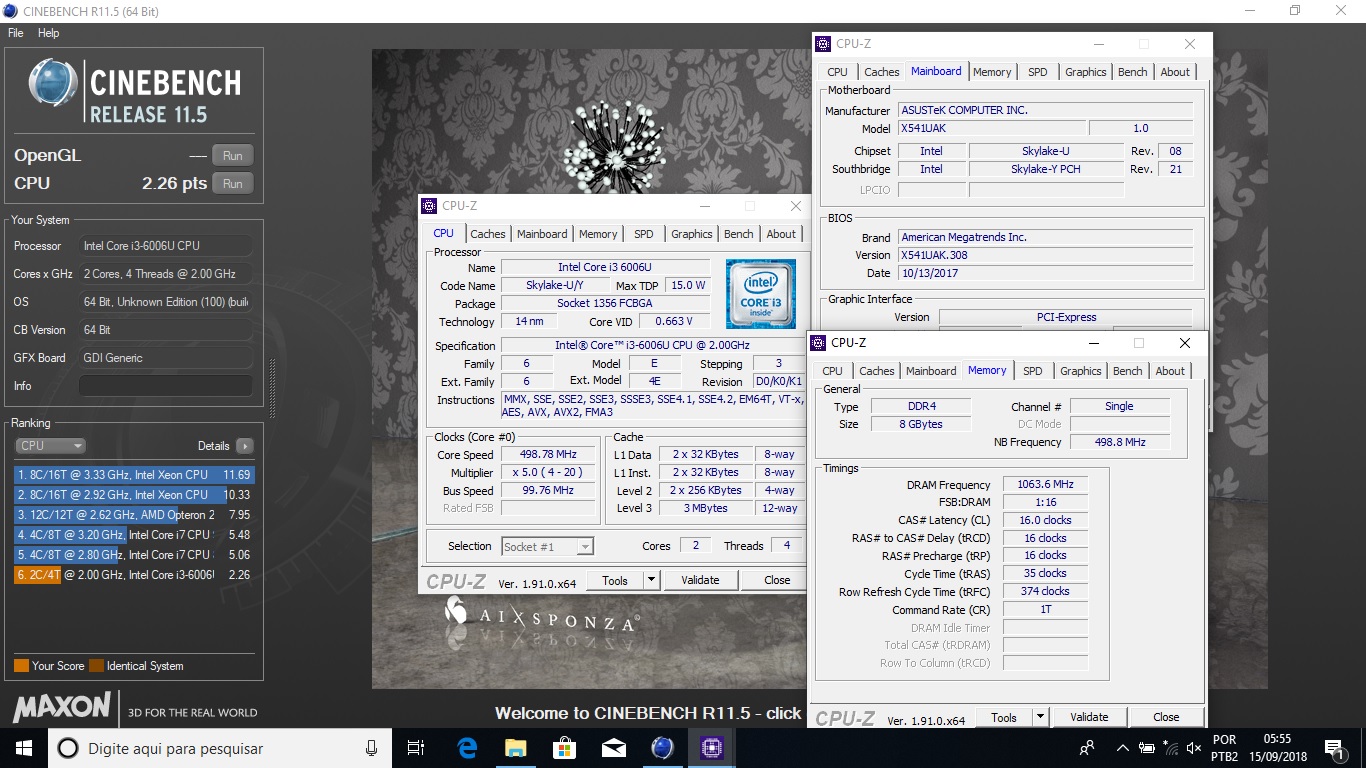
Task: Open the Memory tab in the Mainboard window
Action: [992, 72]
